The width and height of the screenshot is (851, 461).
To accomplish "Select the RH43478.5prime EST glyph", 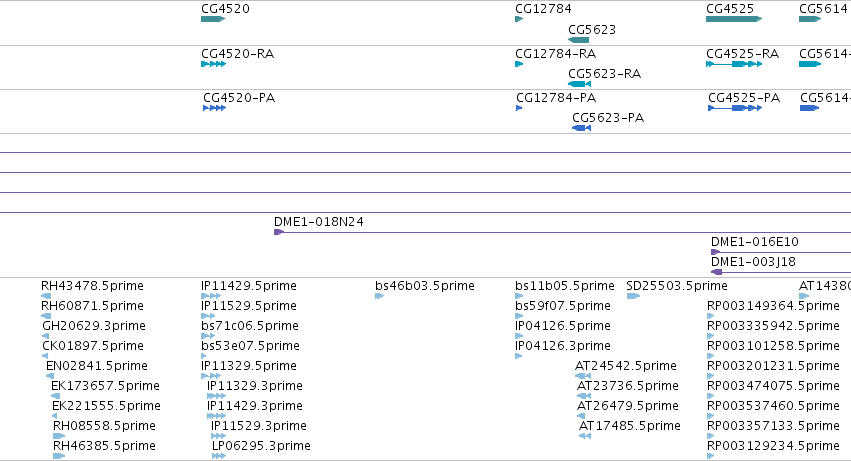I will (x=46, y=296).
